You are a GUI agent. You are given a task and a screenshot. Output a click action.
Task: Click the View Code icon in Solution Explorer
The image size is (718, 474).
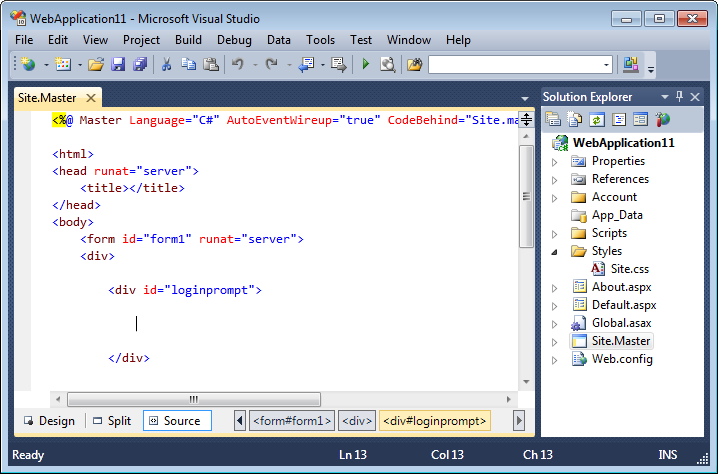(619, 120)
